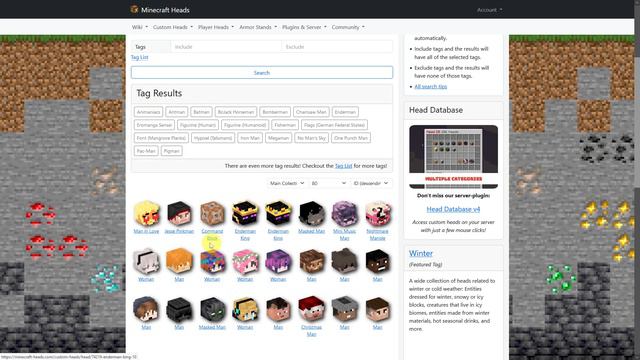Select the orange-haired Man head image

coord(179,261)
